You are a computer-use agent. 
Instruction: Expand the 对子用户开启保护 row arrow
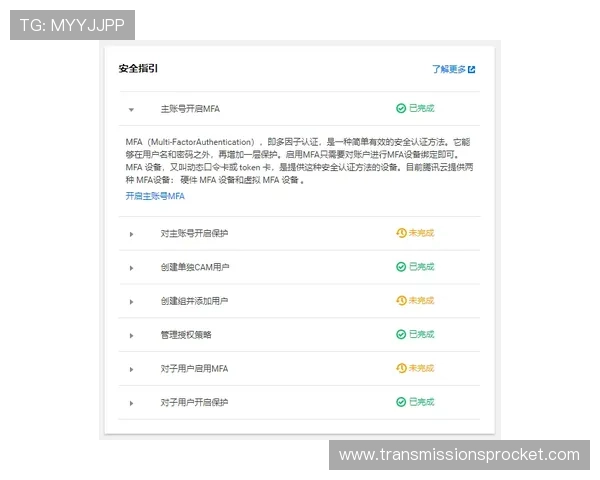point(131,403)
